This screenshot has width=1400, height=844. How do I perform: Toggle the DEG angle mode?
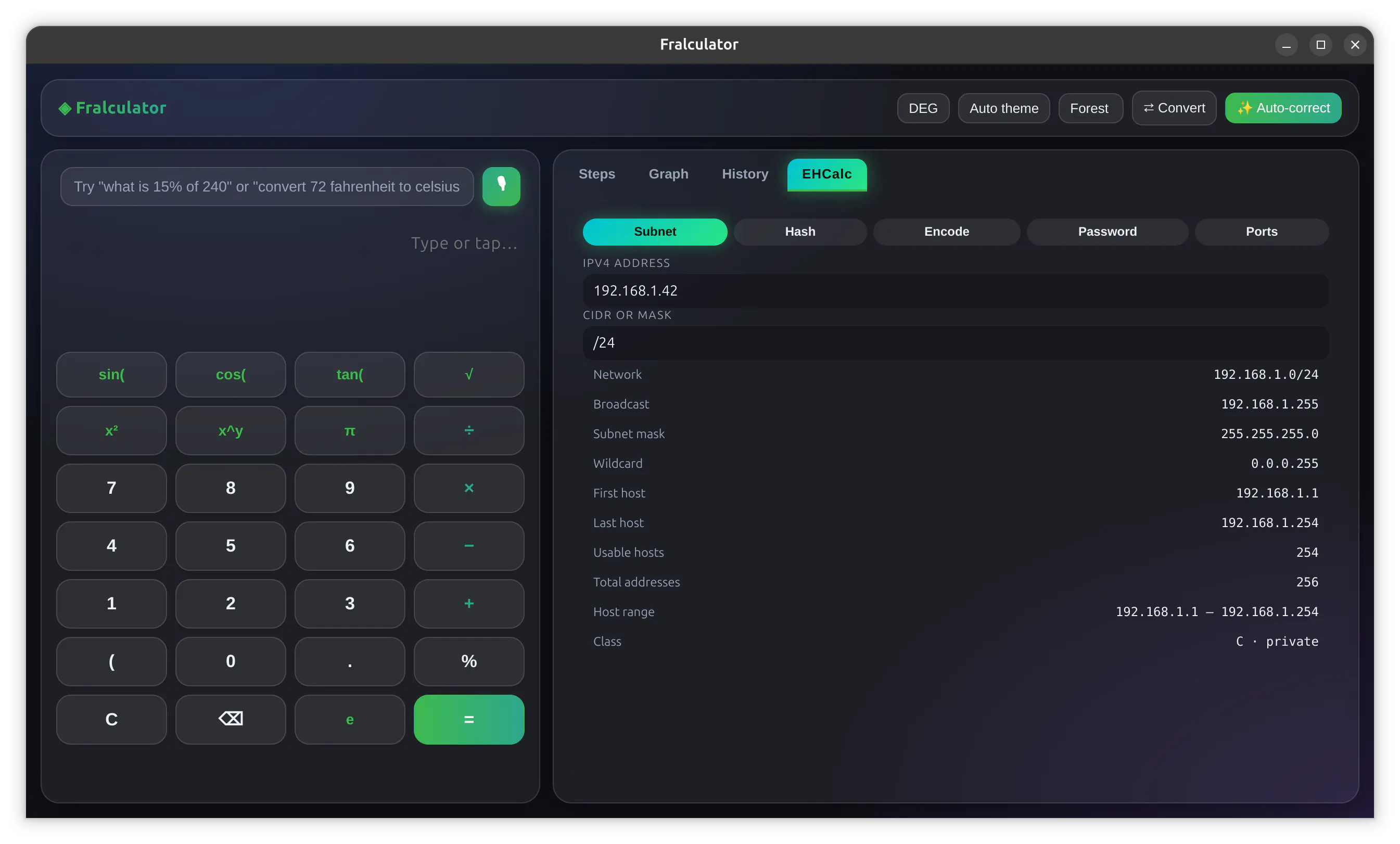click(923, 108)
